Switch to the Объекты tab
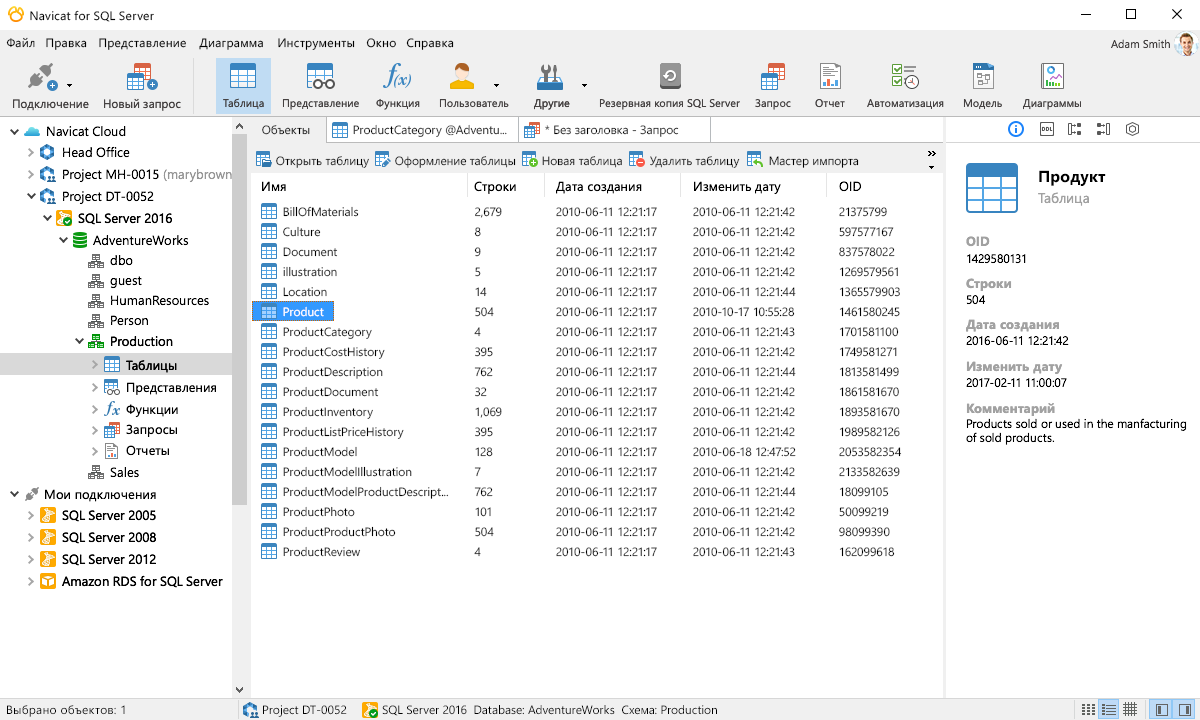Viewport: 1200px width, 720px height. point(285,130)
